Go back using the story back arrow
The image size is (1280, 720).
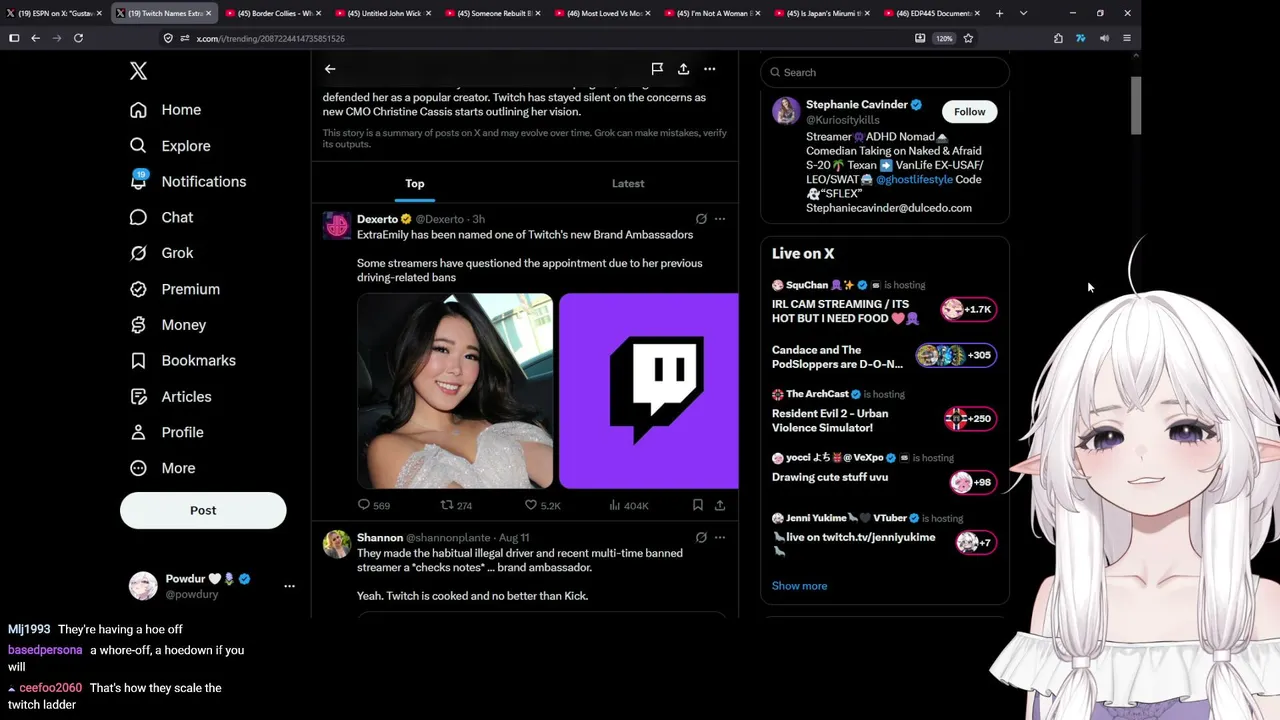[x=330, y=69]
